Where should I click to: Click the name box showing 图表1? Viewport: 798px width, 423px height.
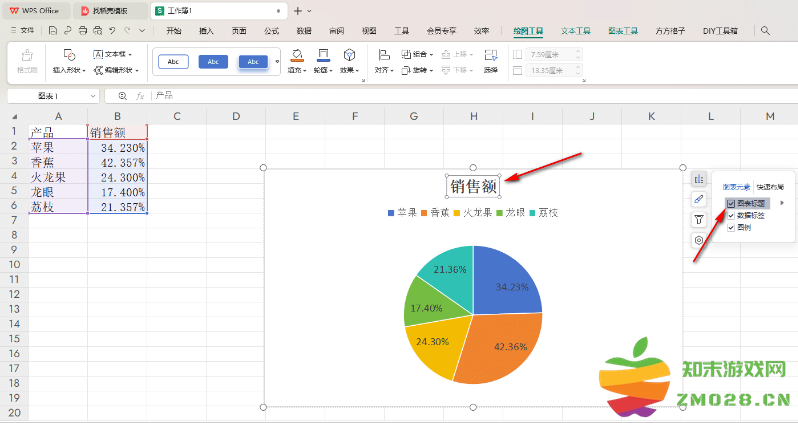tap(50, 96)
